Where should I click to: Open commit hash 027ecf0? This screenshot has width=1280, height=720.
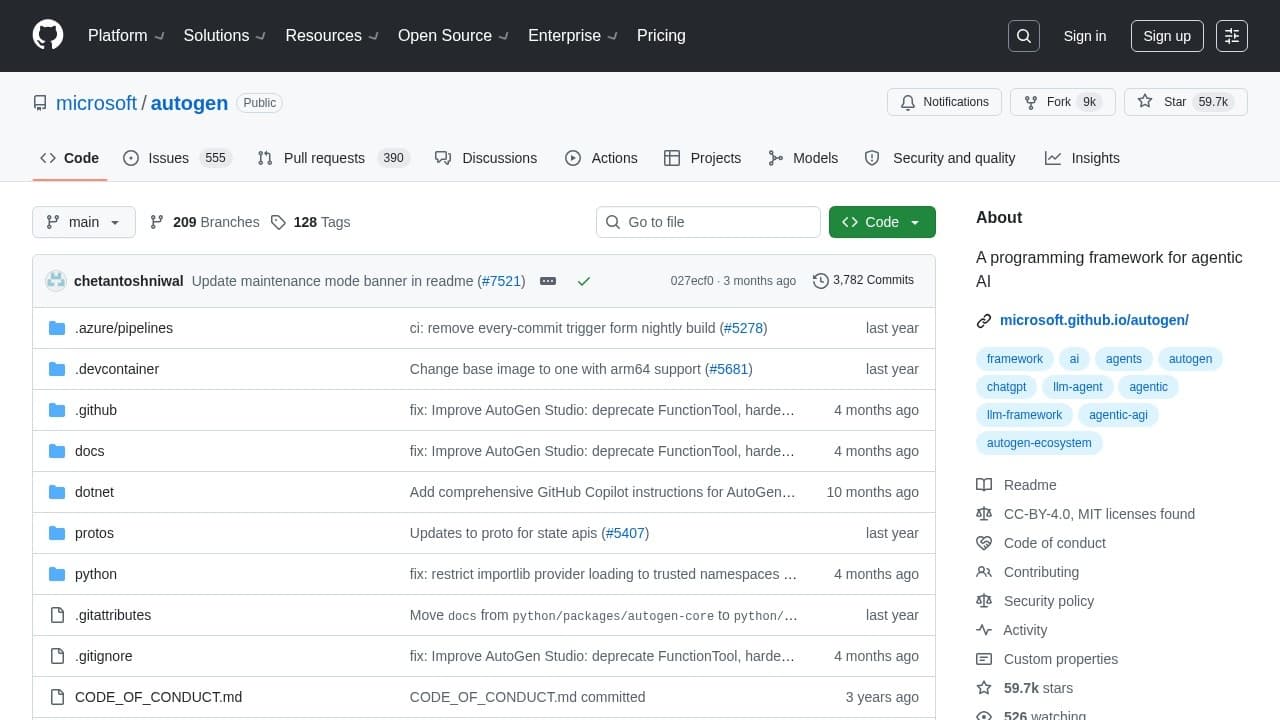point(692,281)
